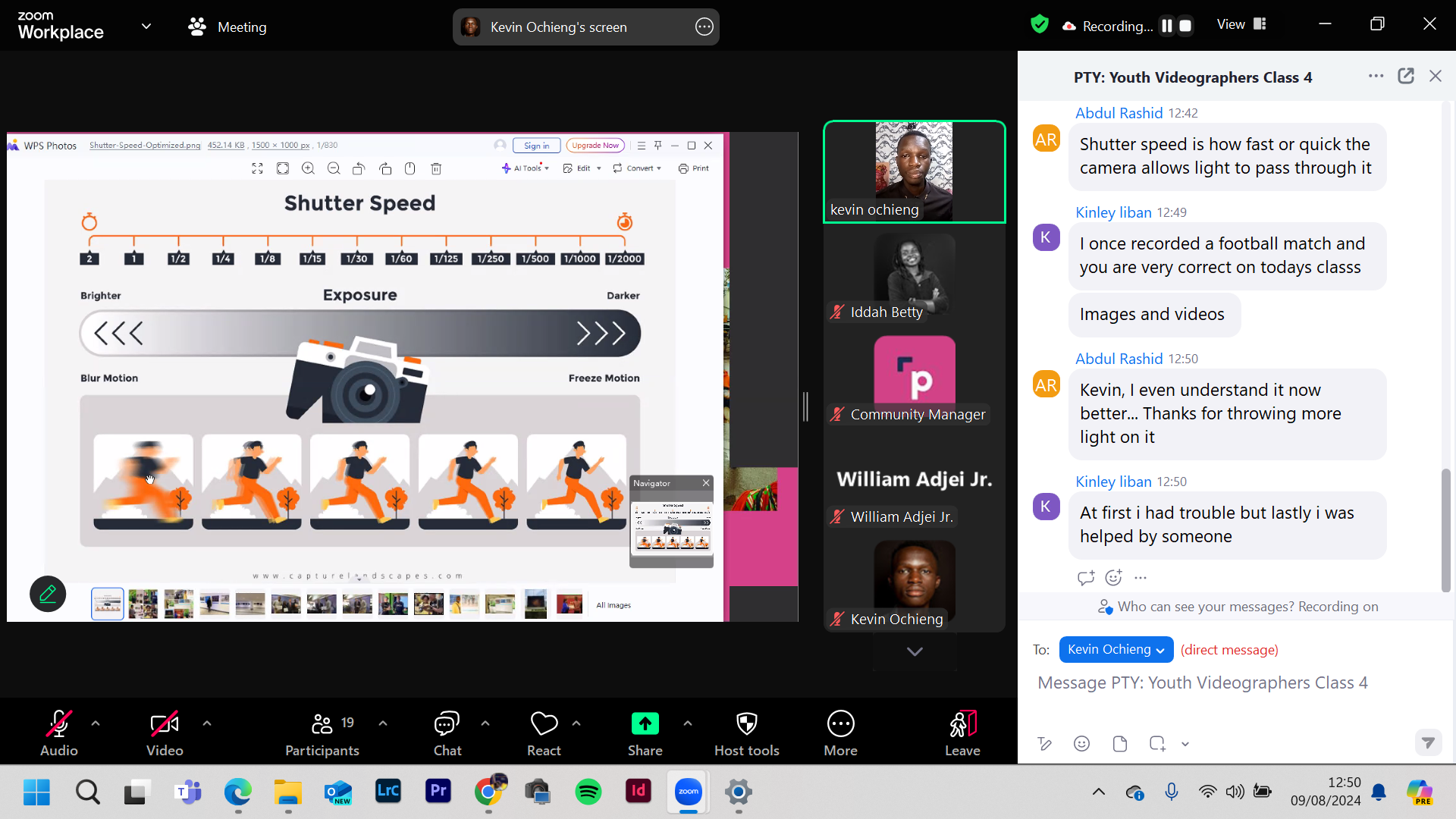Pause the meeting recording

[1167, 26]
